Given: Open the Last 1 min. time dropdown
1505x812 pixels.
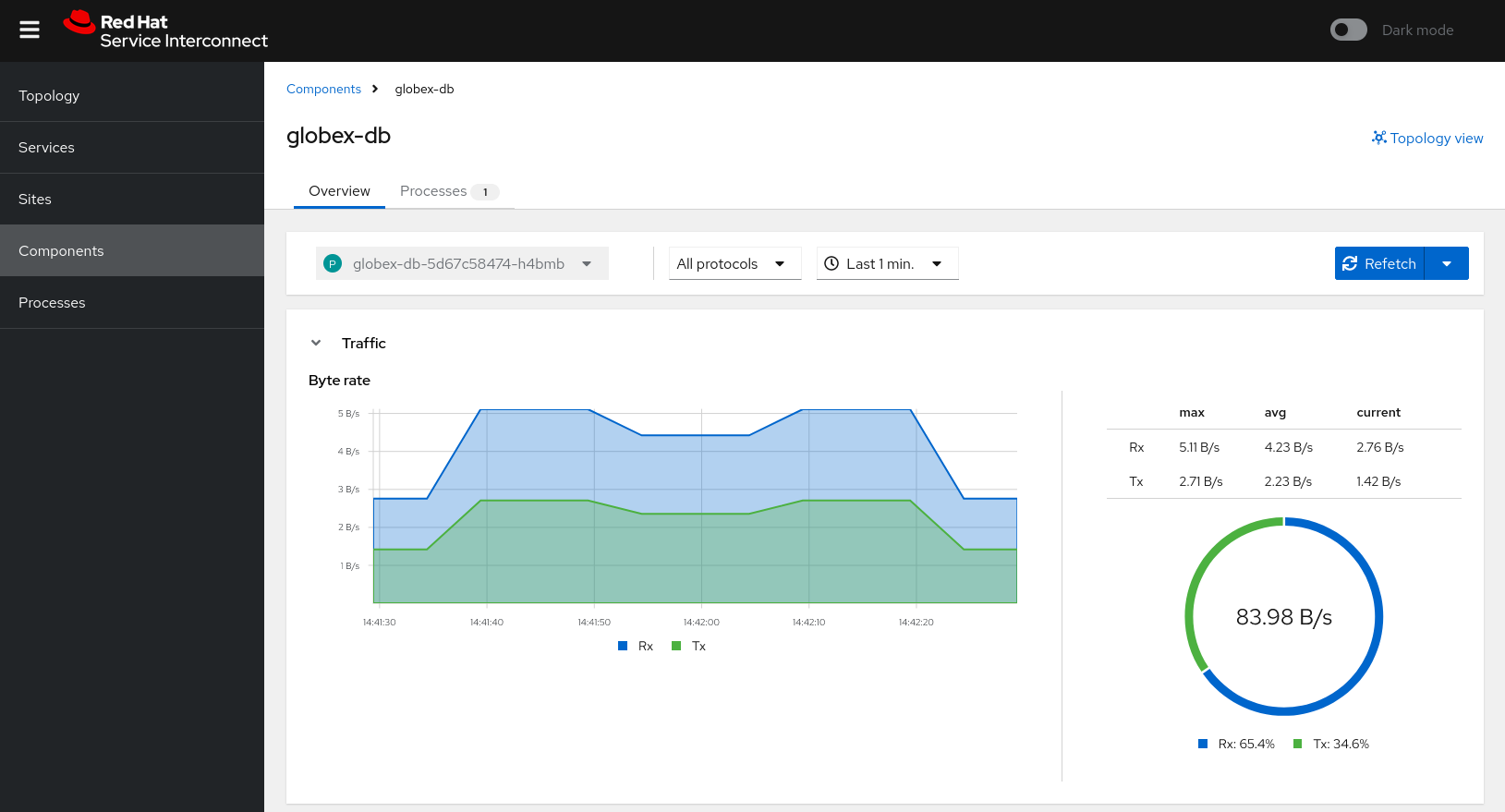Looking at the screenshot, I should [887, 263].
